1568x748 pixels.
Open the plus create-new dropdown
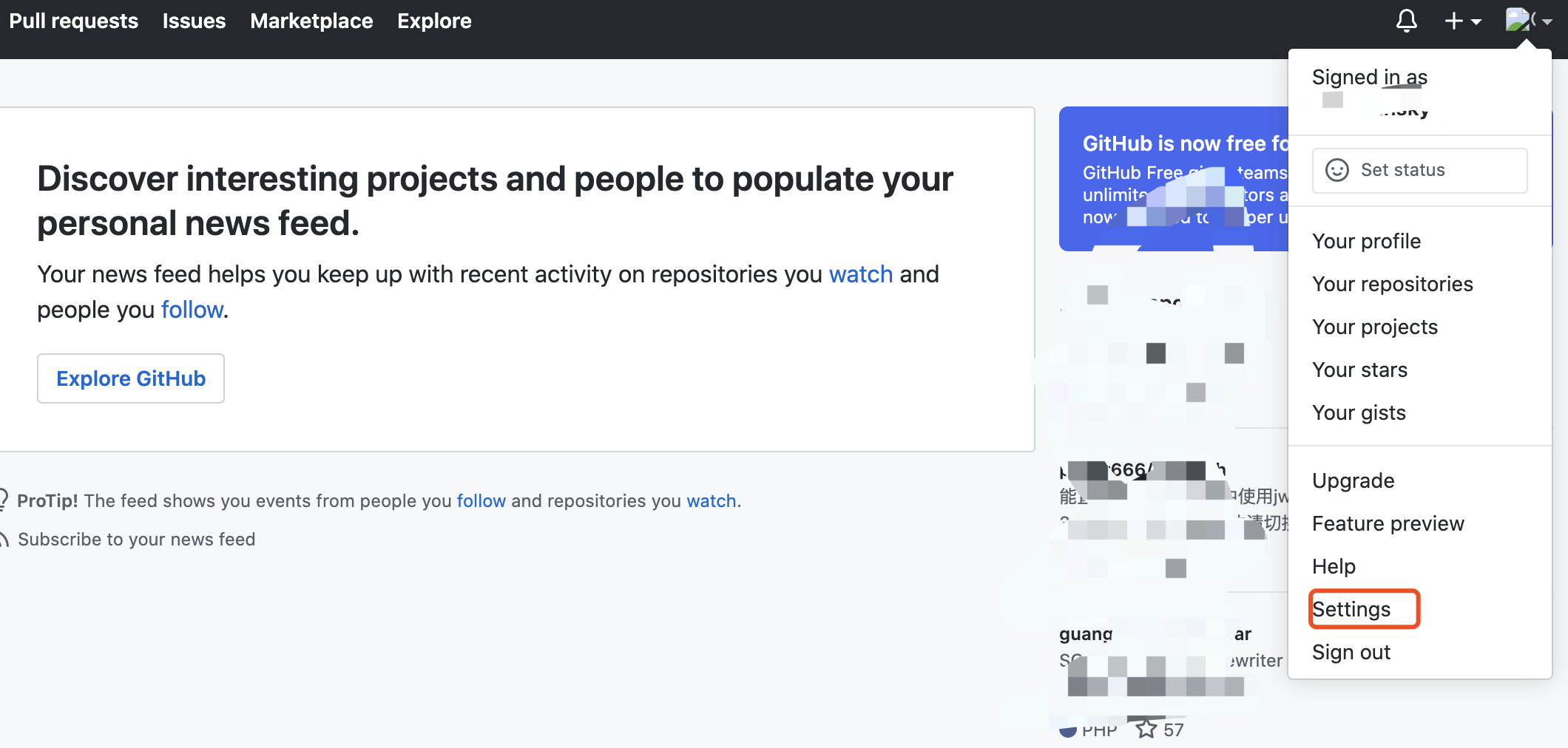(x=1462, y=21)
